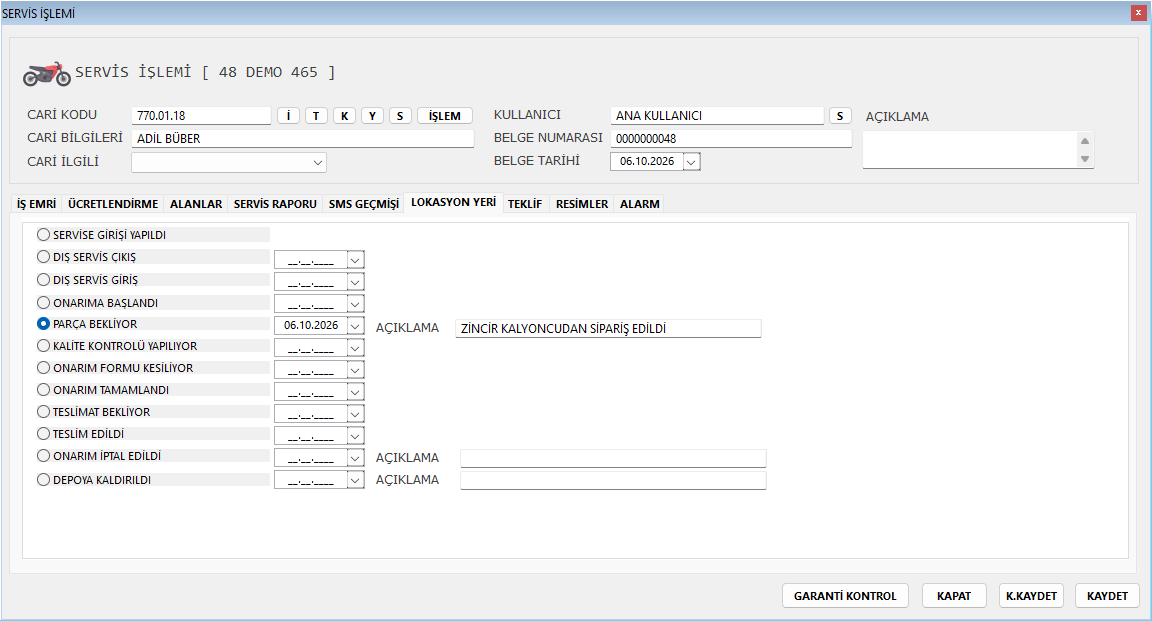Open the DIŞ SERVİS ÇIKIŞ date dropdown
Screen dimensions: 1152x621
pos(355,259)
